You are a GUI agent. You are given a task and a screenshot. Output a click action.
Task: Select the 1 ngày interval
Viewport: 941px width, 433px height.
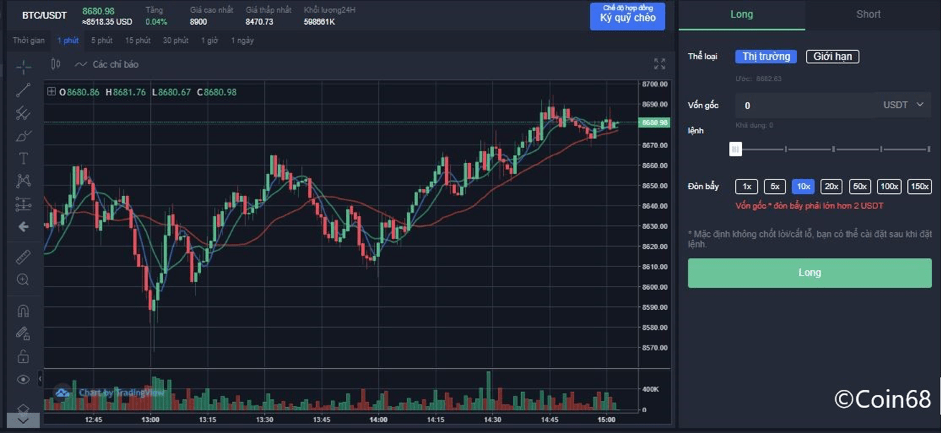(x=242, y=40)
